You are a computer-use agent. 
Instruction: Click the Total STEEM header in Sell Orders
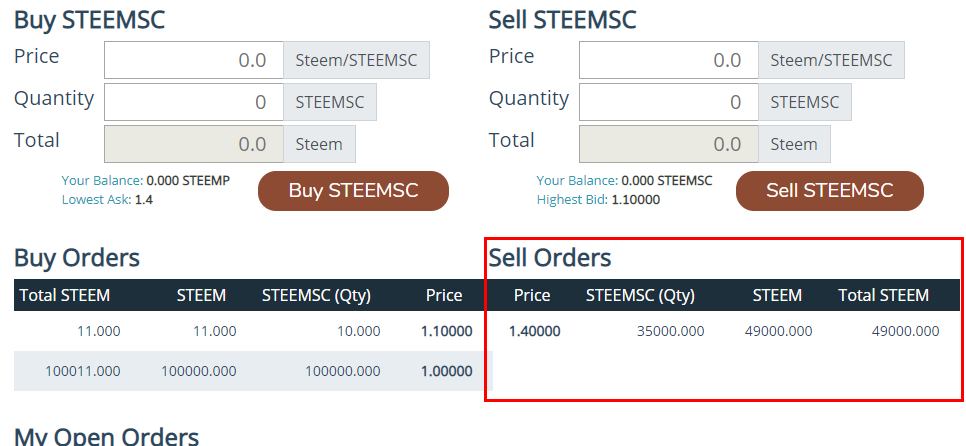[x=884, y=295]
